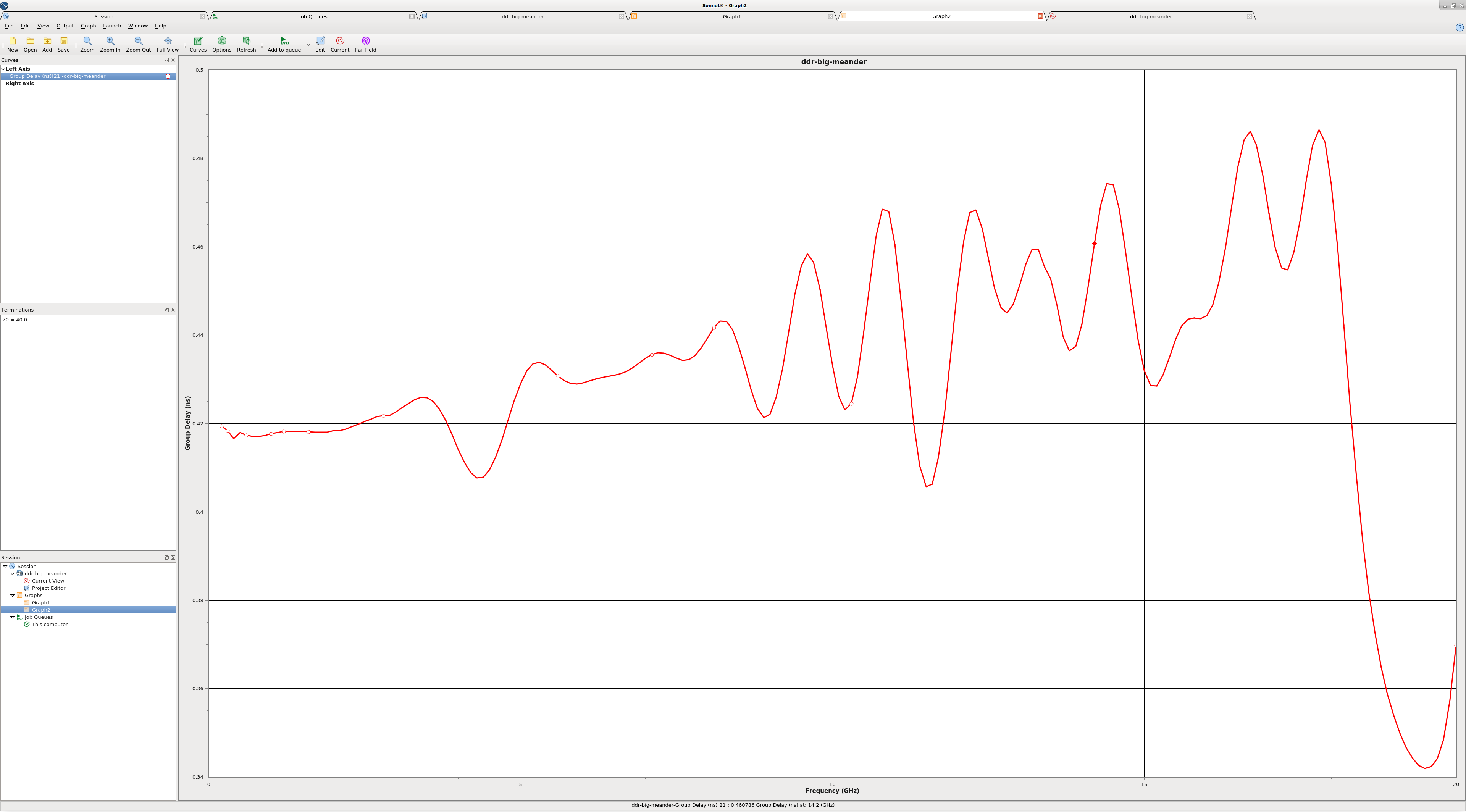Click the status bar readout text
The width and height of the screenshot is (1466, 812).
tap(733, 805)
